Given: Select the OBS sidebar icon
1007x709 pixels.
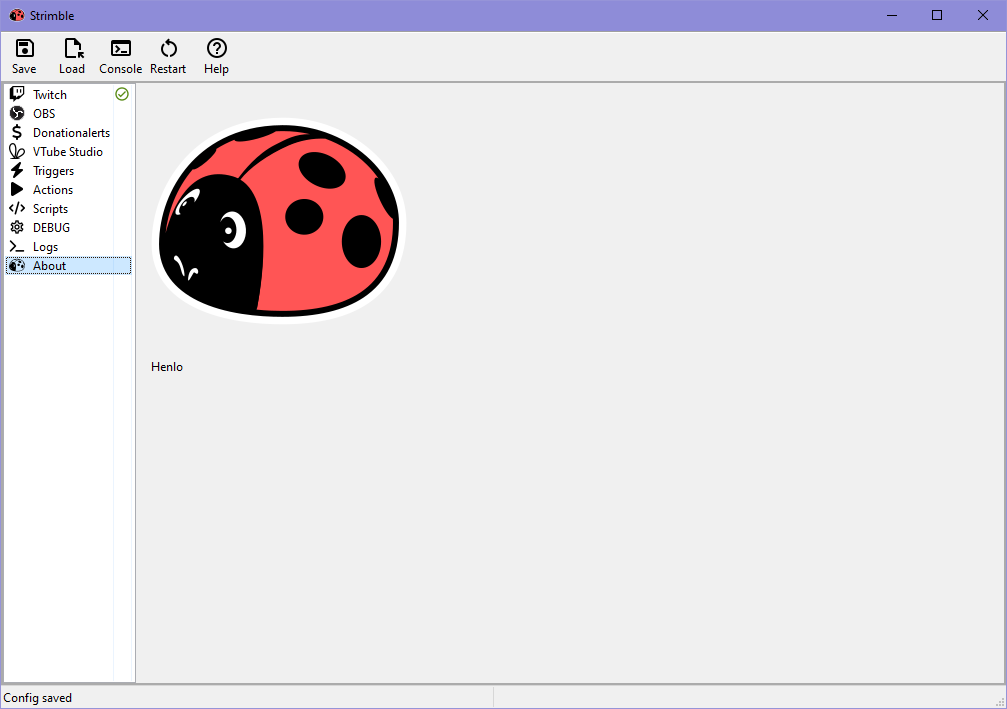Looking at the screenshot, I should point(17,113).
